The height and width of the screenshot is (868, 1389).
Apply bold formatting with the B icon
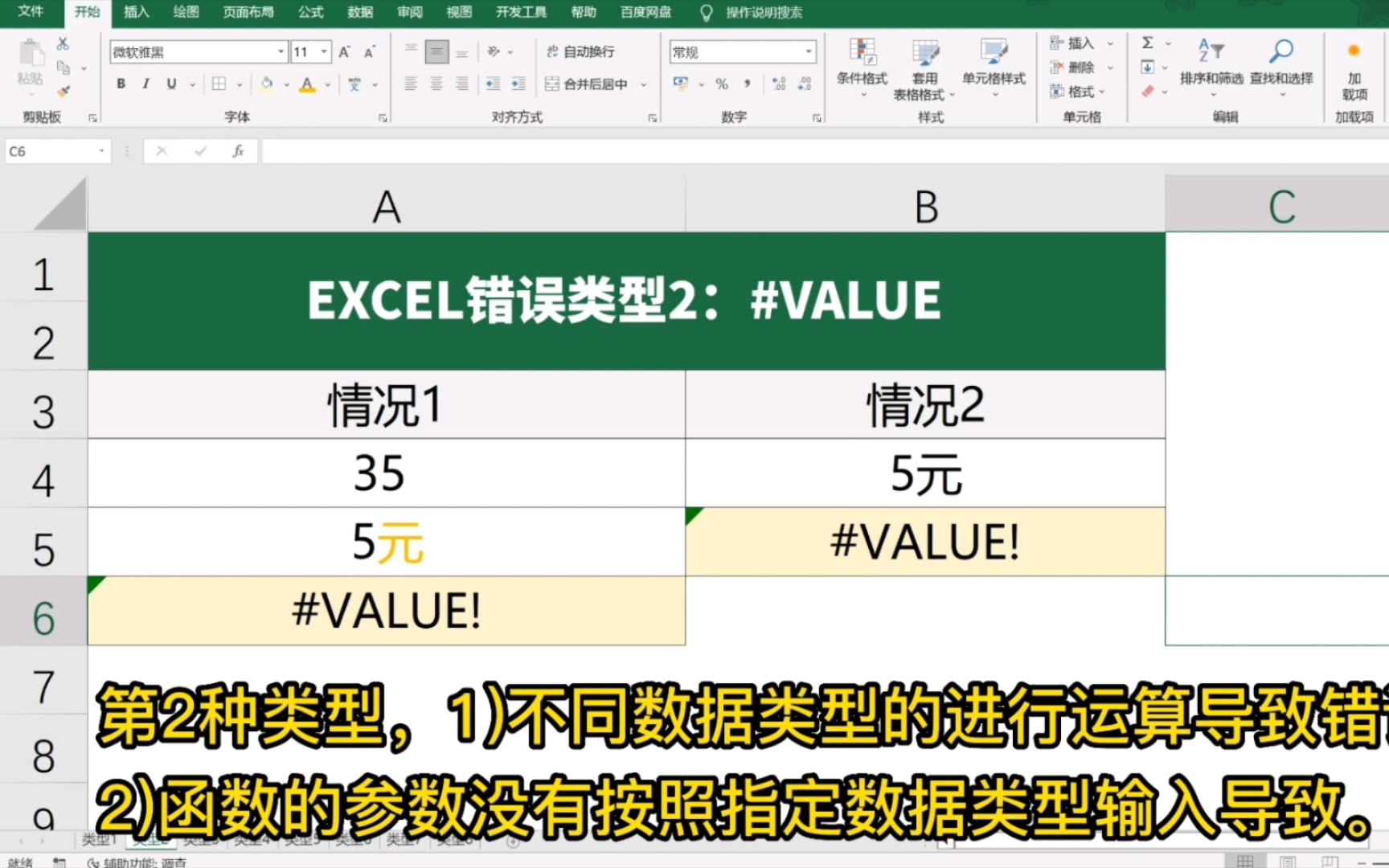pos(120,84)
